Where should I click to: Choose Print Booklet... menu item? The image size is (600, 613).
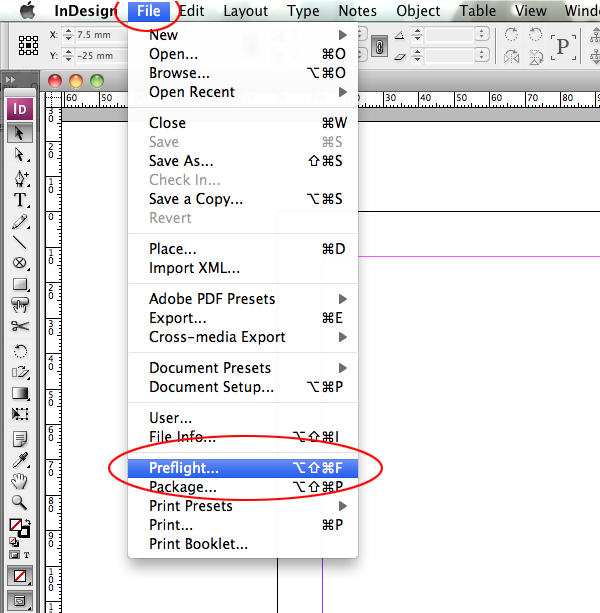(243, 544)
